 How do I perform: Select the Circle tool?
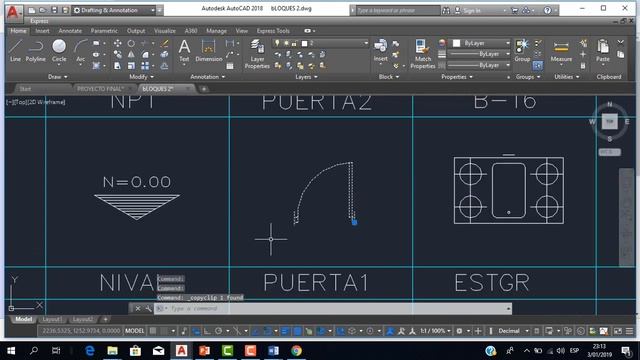coord(59,51)
